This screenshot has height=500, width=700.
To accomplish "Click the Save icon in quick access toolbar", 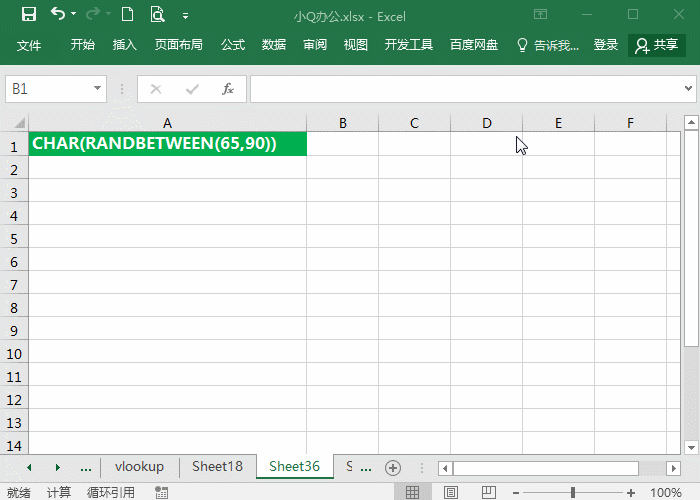I will pos(28,15).
